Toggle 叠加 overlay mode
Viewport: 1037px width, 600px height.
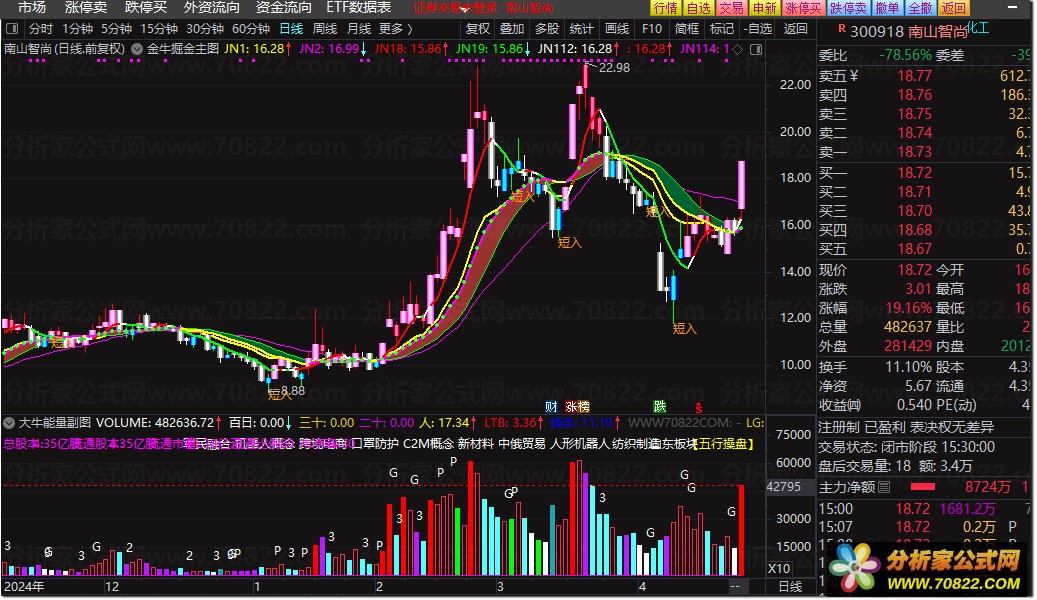[x=512, y=28]
